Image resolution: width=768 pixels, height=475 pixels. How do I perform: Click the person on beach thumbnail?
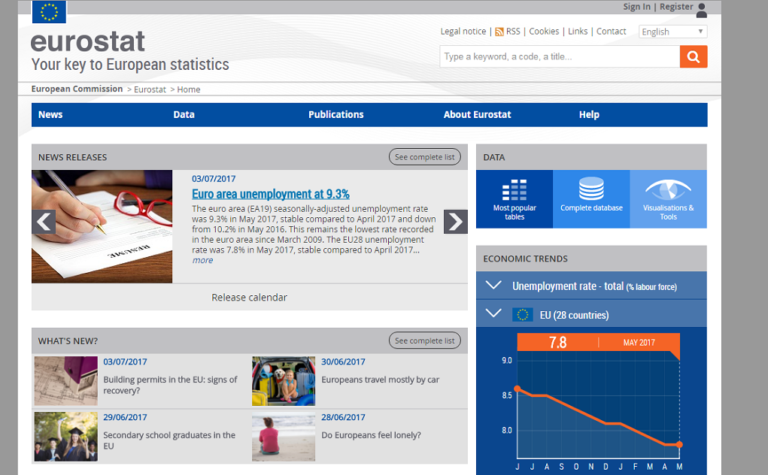pos(284,436)
